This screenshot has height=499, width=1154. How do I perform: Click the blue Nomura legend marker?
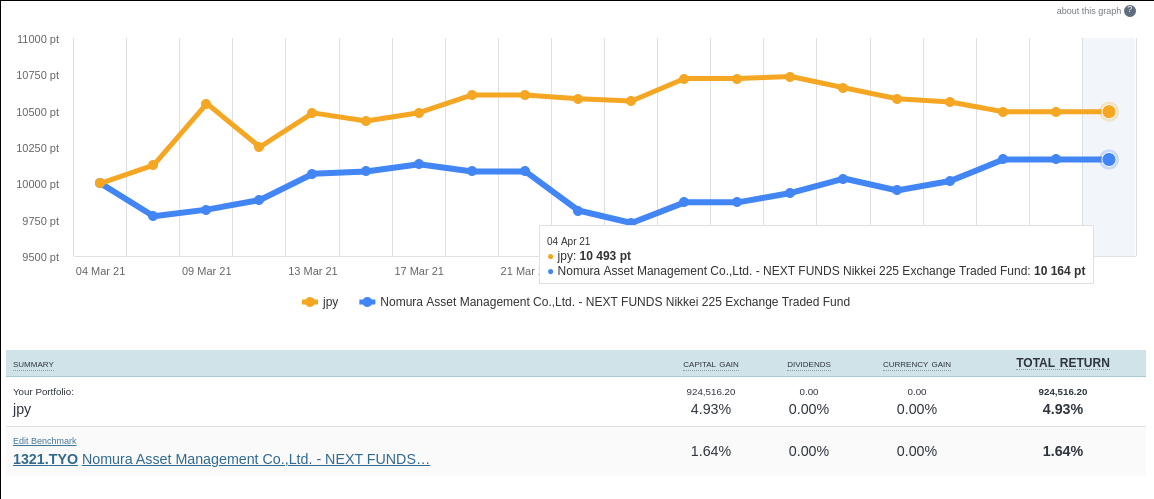367,302
